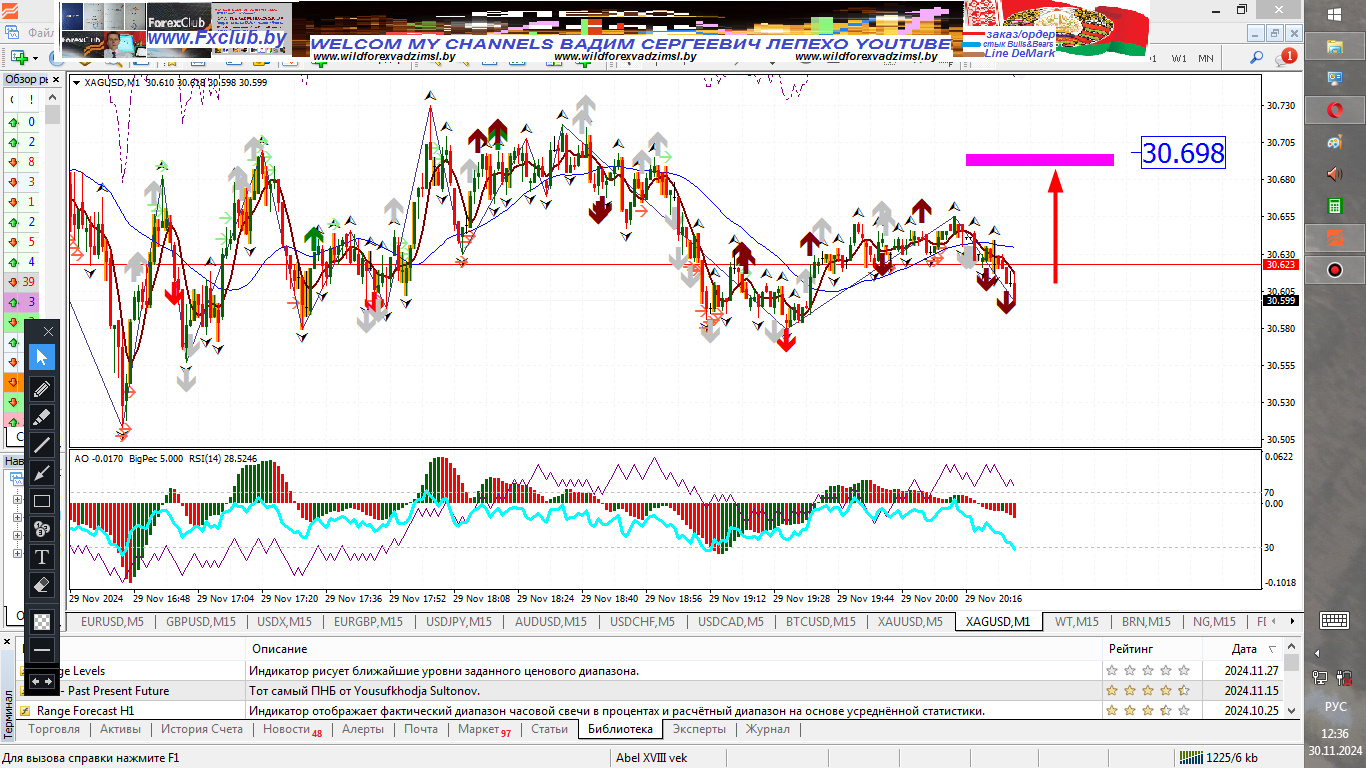Click the Abel XVIII vek profile in status bar

coord(652,757)
